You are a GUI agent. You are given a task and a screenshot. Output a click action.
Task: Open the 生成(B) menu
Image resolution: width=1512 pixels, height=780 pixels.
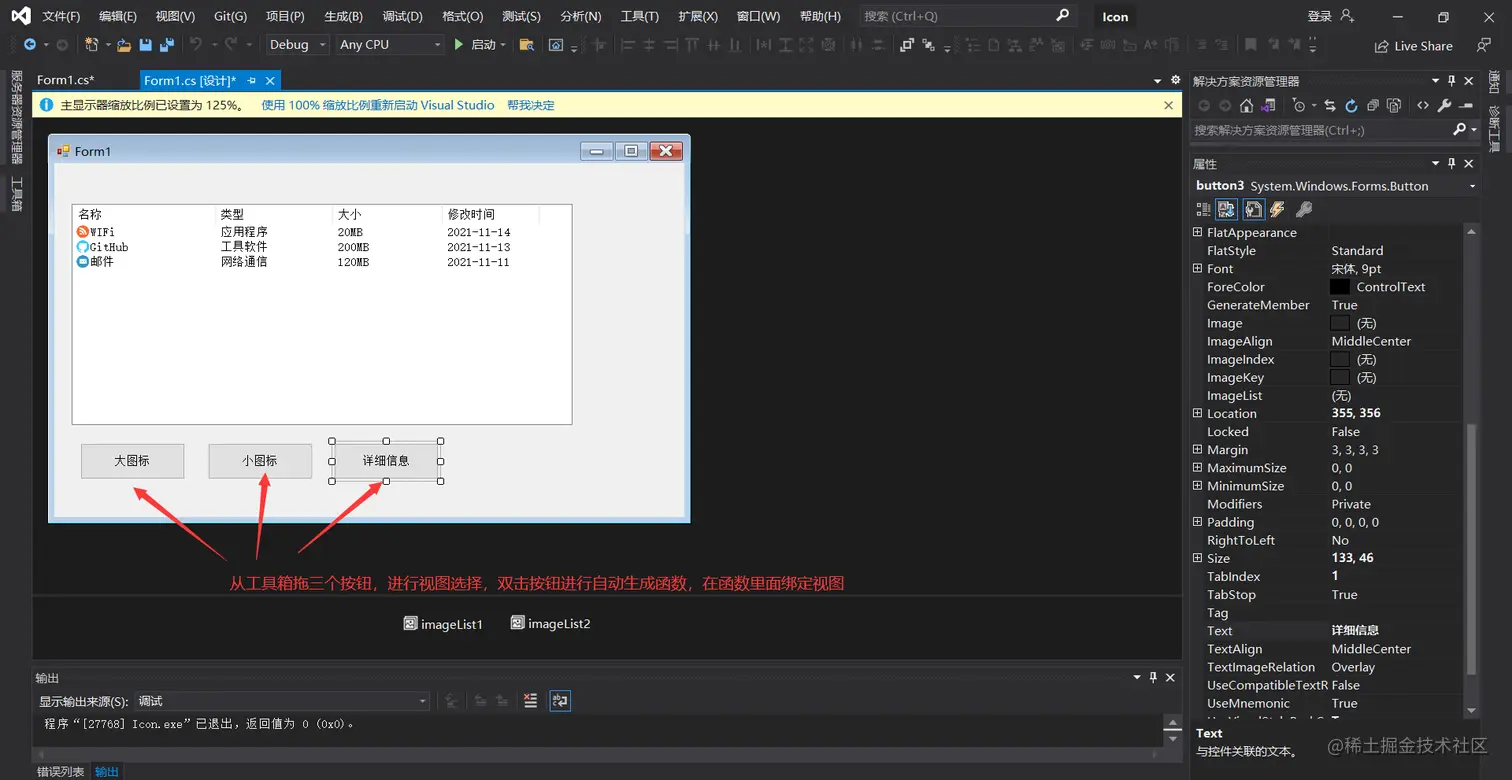click(344, 16)
